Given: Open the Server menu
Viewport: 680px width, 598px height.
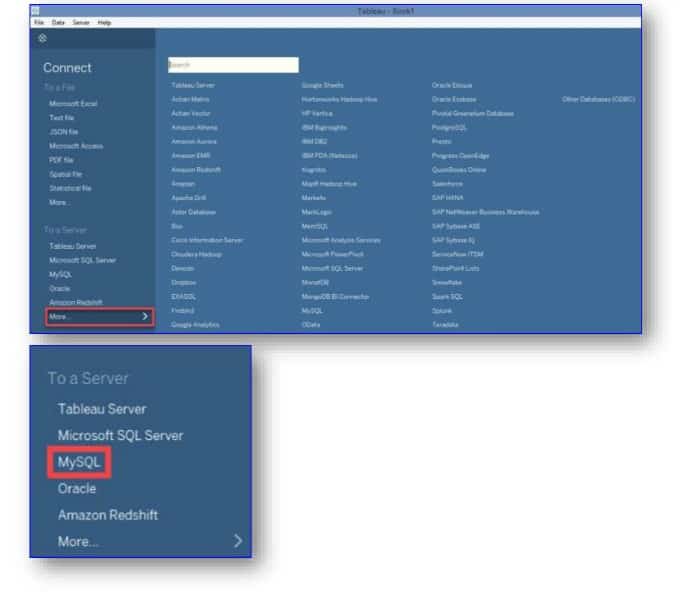Looking at the screenshot, I should (x=81, y=23).
